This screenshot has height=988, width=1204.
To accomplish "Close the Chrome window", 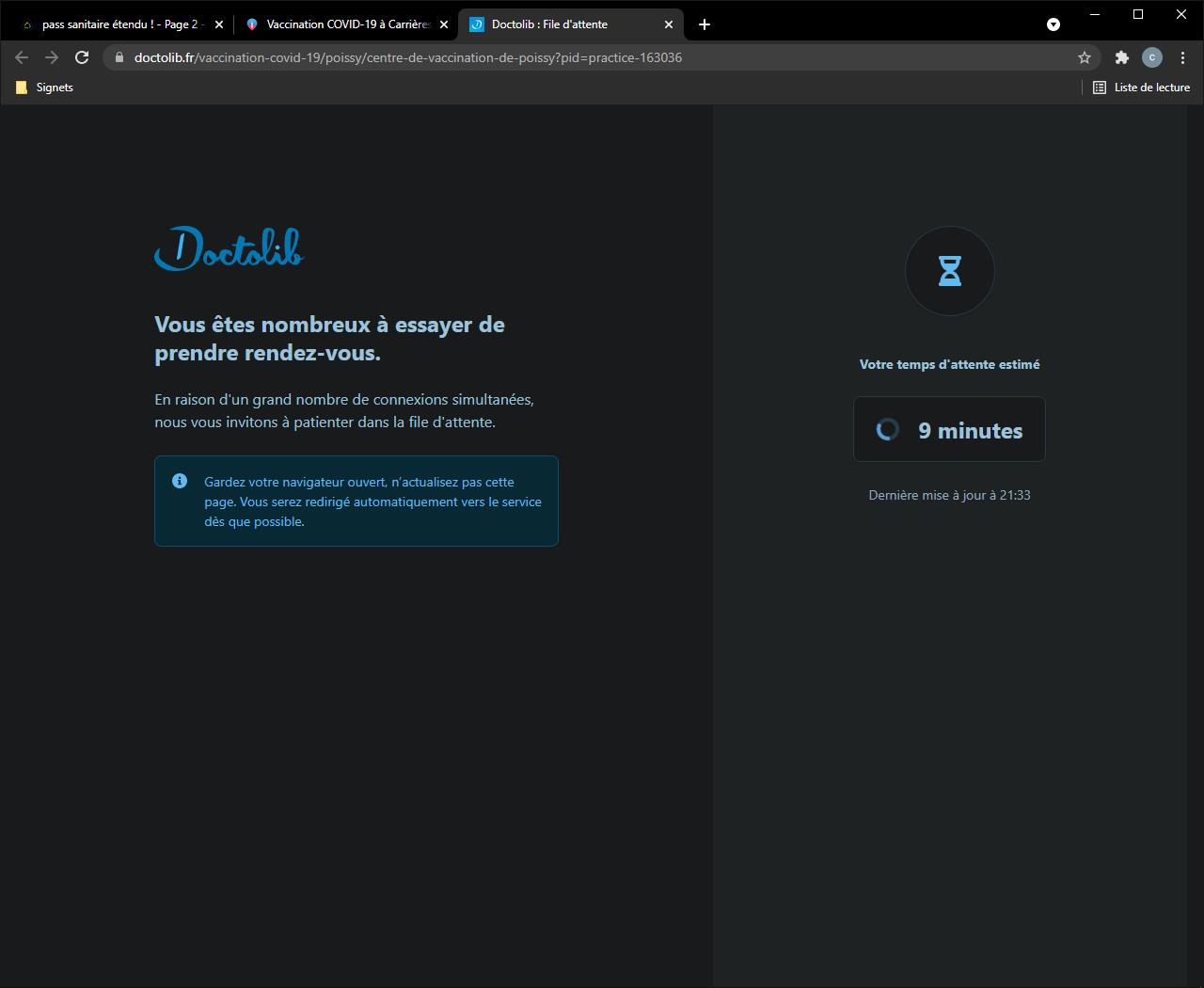I will 1181,14.
